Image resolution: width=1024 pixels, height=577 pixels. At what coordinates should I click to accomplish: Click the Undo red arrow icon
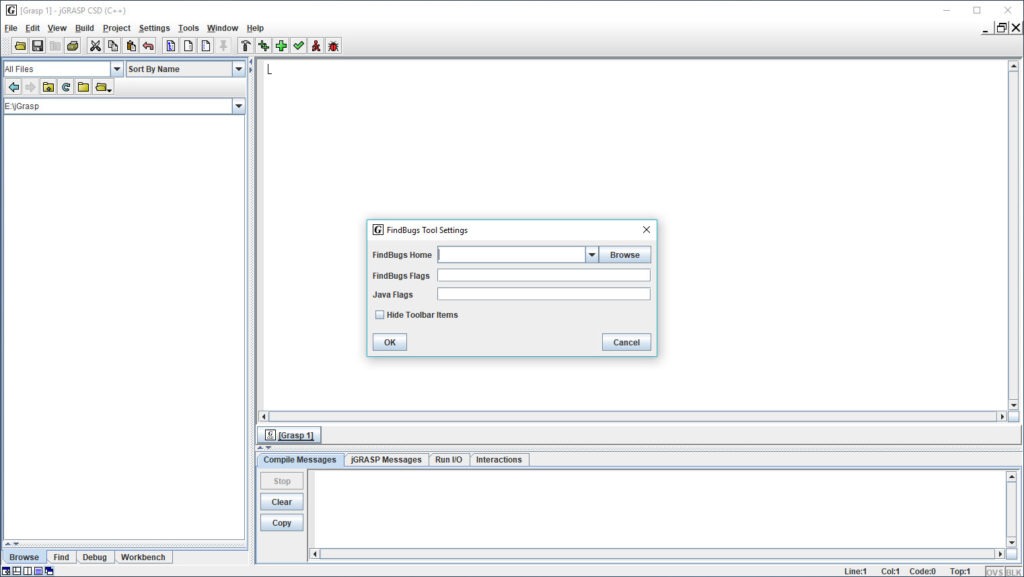(x=148, y=46)
